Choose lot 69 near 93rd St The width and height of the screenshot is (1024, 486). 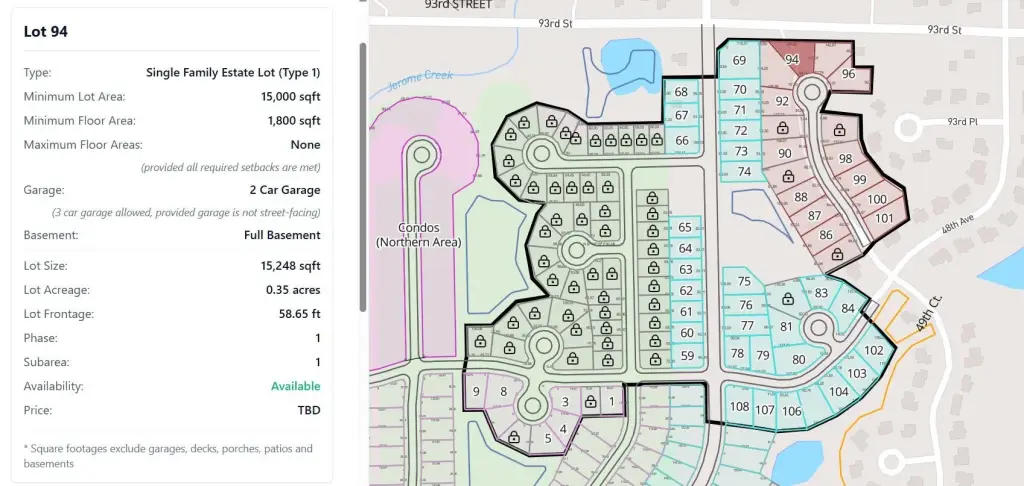(x=739, y=61)
